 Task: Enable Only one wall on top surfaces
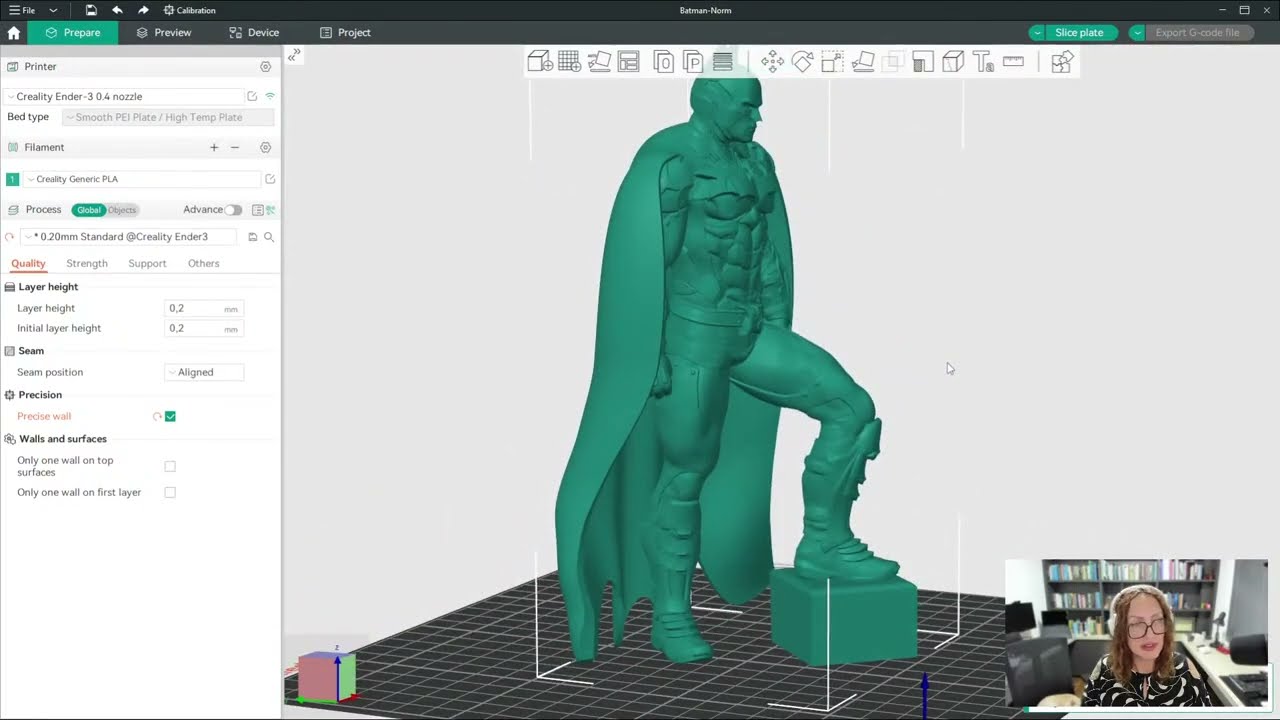pyautogui.click(x=170, y=466)
